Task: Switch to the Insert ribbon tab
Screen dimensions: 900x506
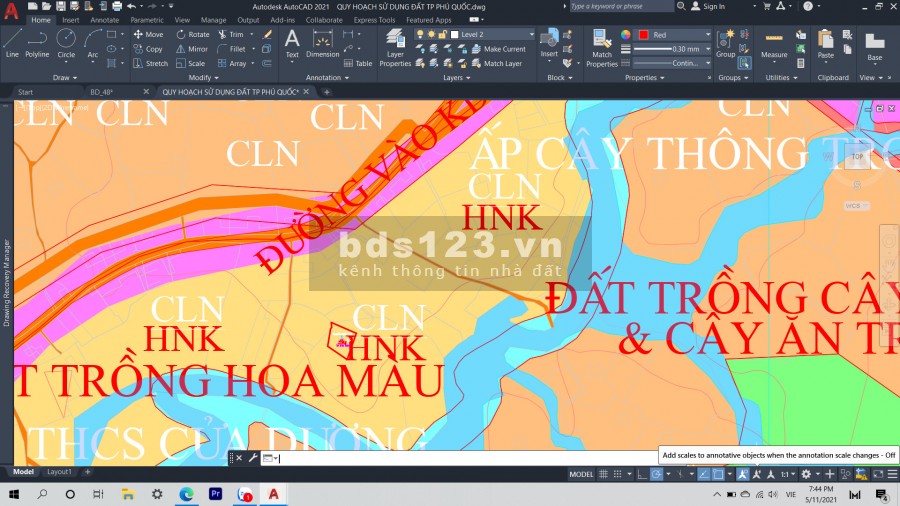Action: coord(71,20)
